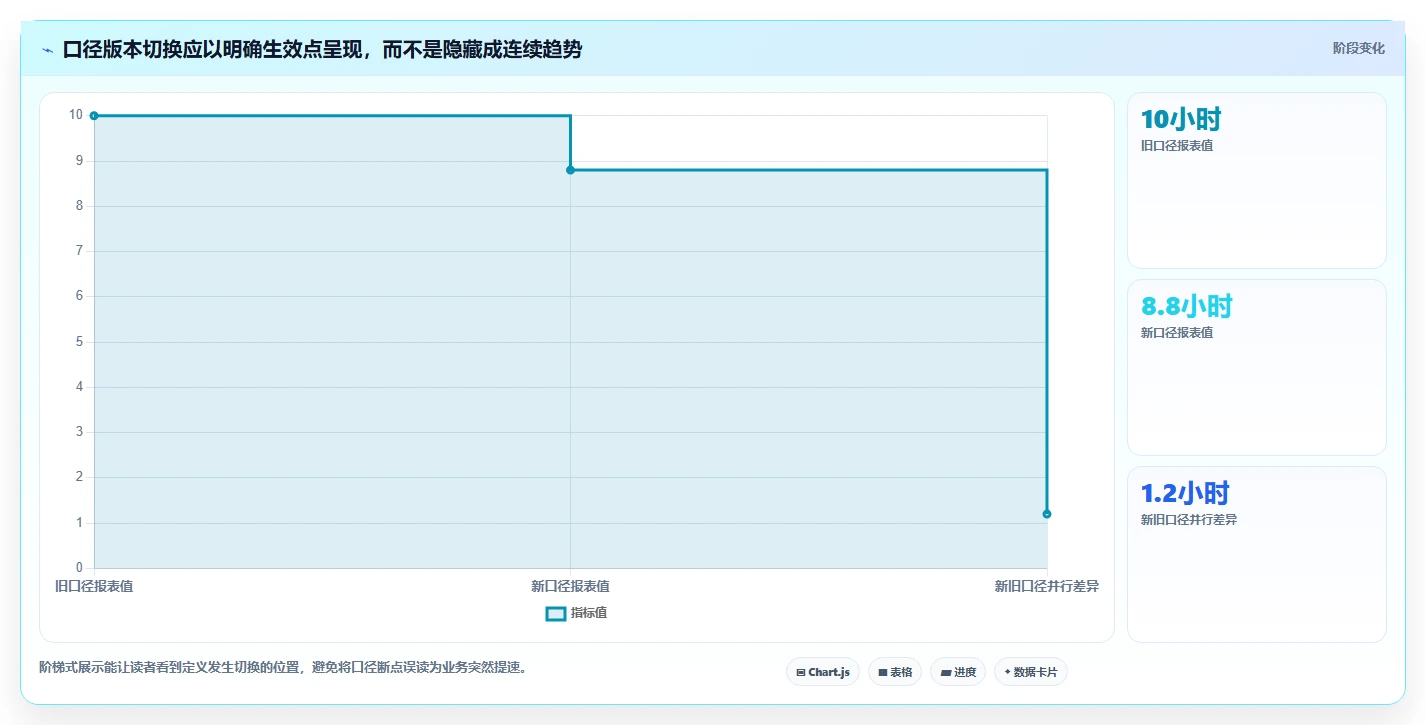Viewport: 1426px width, 725px height.
Task: Click the teal legend swatch for 指标值
Action: click(556, 613)
